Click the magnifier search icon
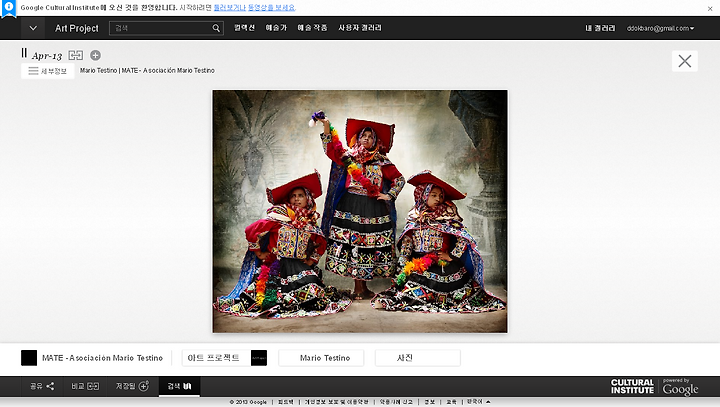The width and height of the screenshot is (720, 407). [216, 28]
